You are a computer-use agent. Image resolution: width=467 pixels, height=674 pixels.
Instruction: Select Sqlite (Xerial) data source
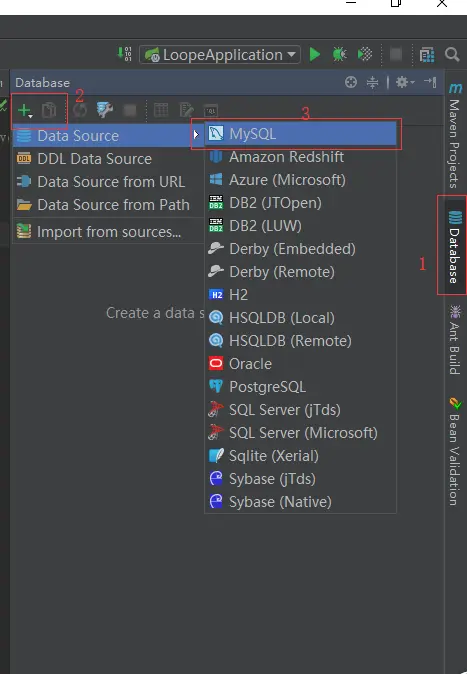pyautogui.click(x=301, y=456)
